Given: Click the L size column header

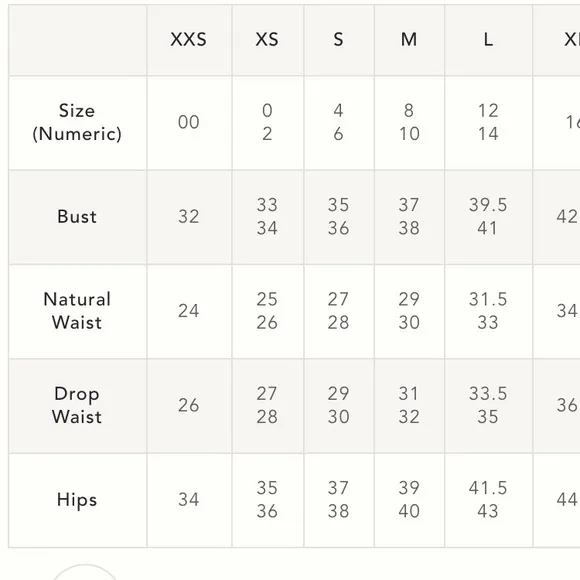Looking at the screenshot, I should tap(488, 39).
